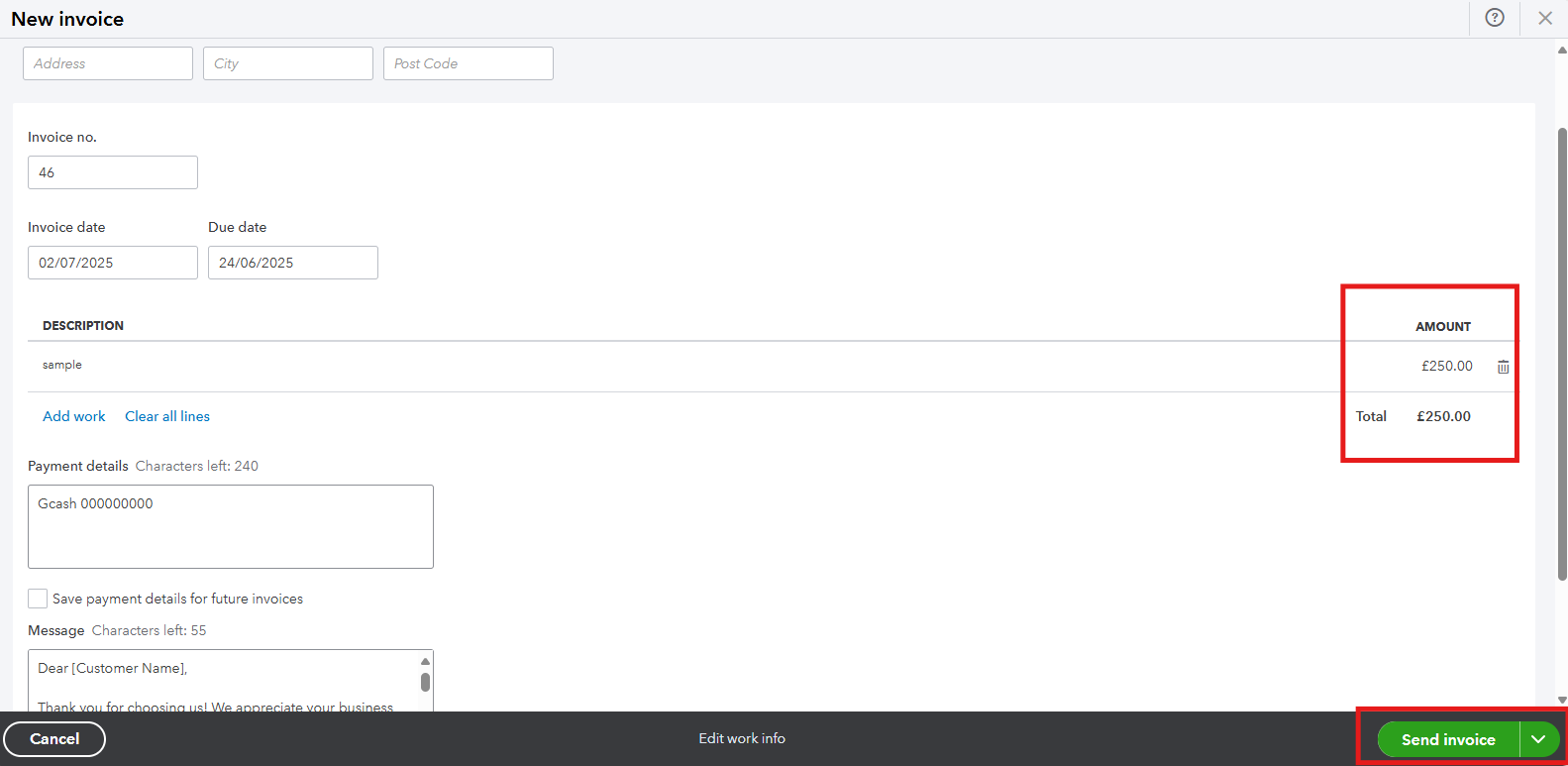Click the DESCRIPTION column header
Image resolution: width=1568 pixels, height=766 pixels.
[83, 325]
